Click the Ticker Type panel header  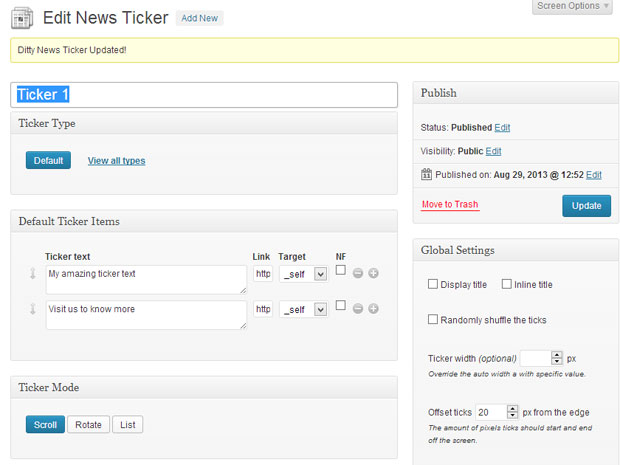tap(204, 123)
